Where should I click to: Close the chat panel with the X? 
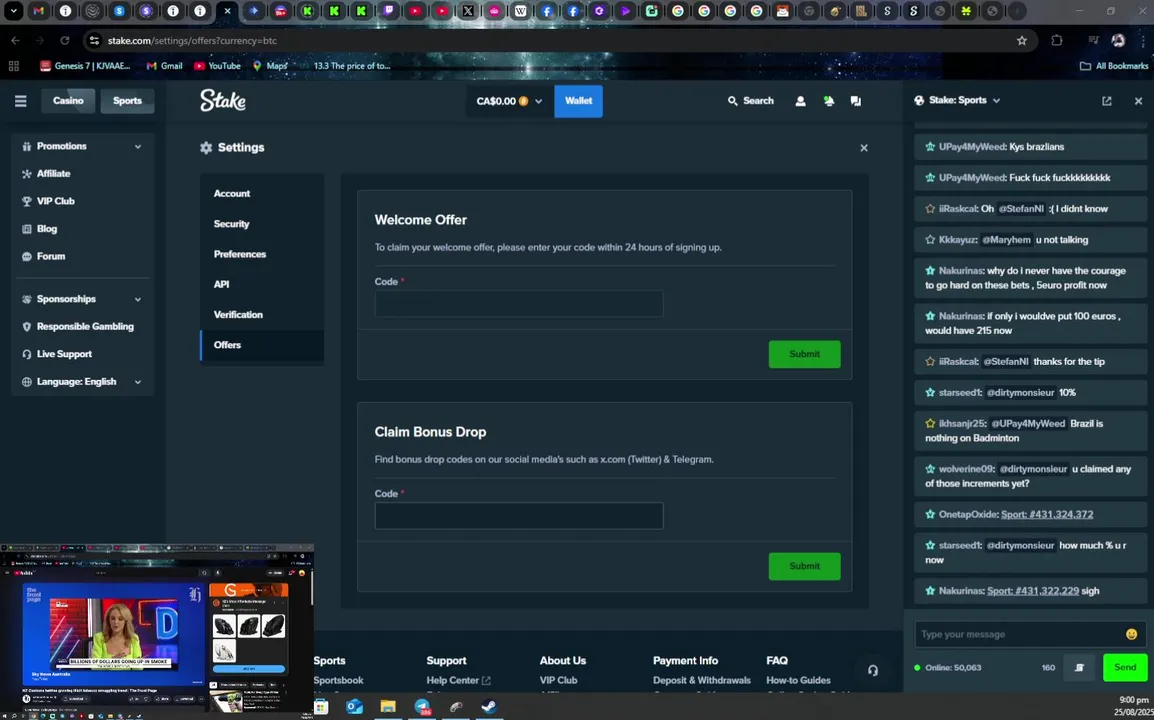[1138, 101]
